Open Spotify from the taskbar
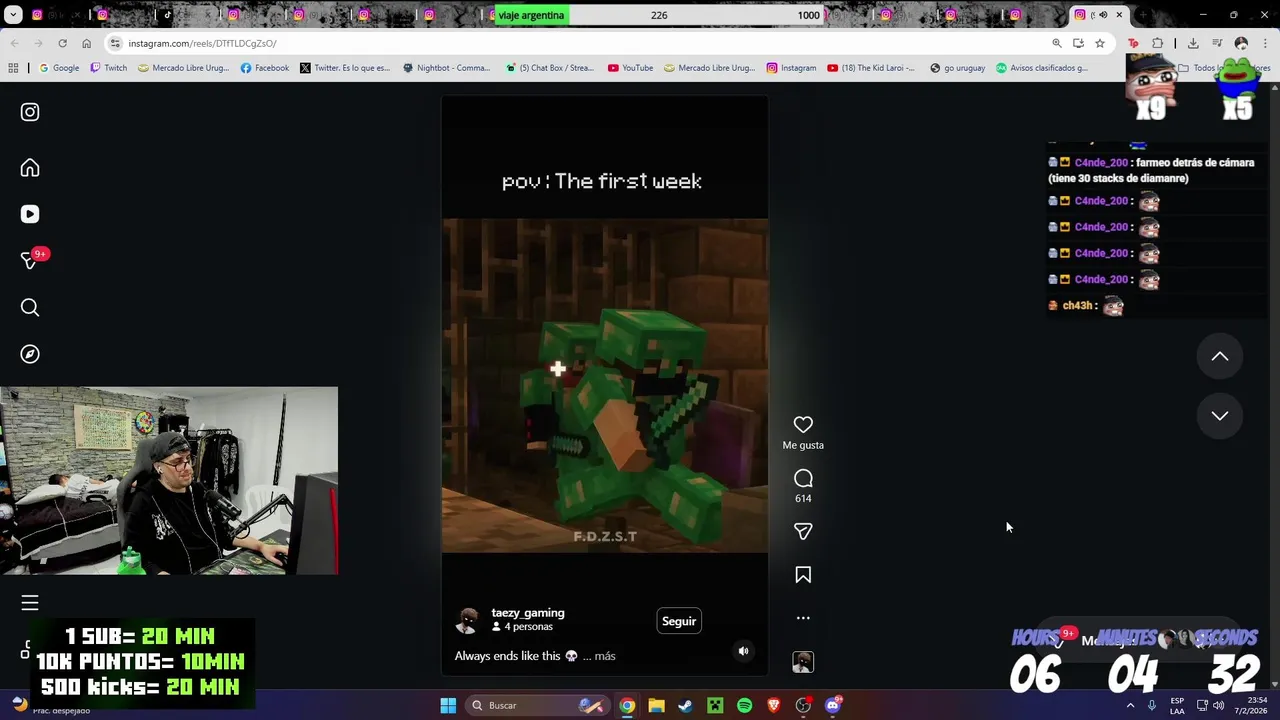 pos(744,706)
